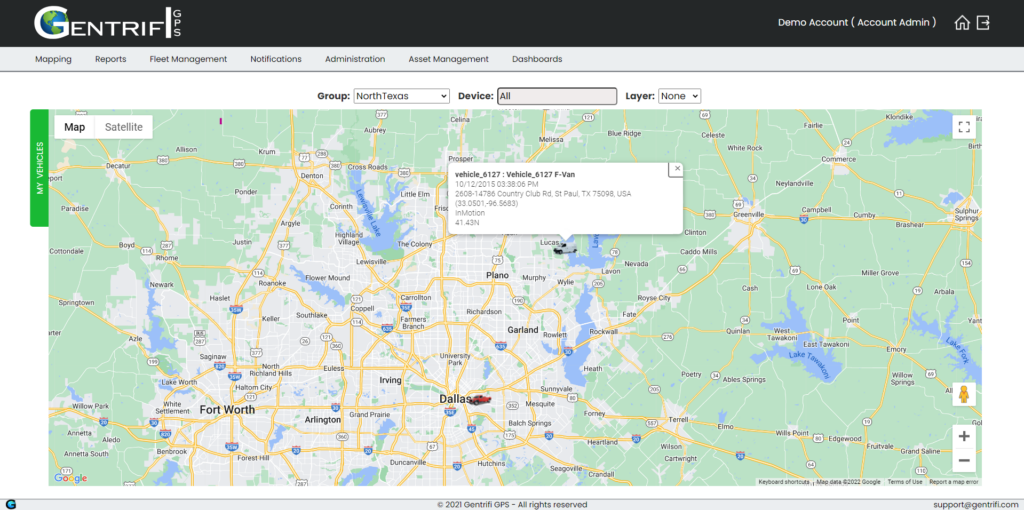The height and width of the screenshot is (510, 1024).
Task: Click Report a map error link
Action: (953, 482)
